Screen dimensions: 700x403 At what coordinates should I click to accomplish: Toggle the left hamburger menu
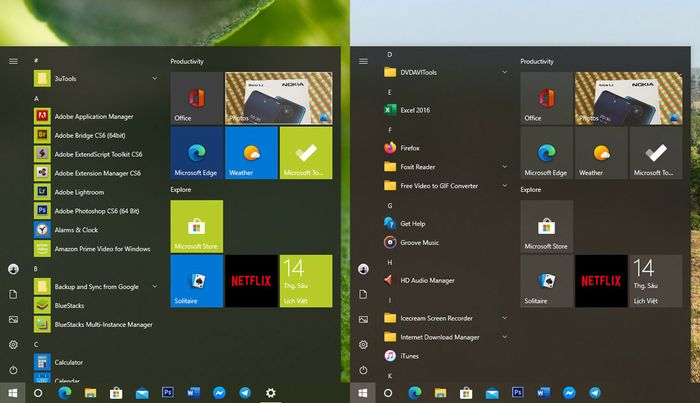(x=13, y=61)
